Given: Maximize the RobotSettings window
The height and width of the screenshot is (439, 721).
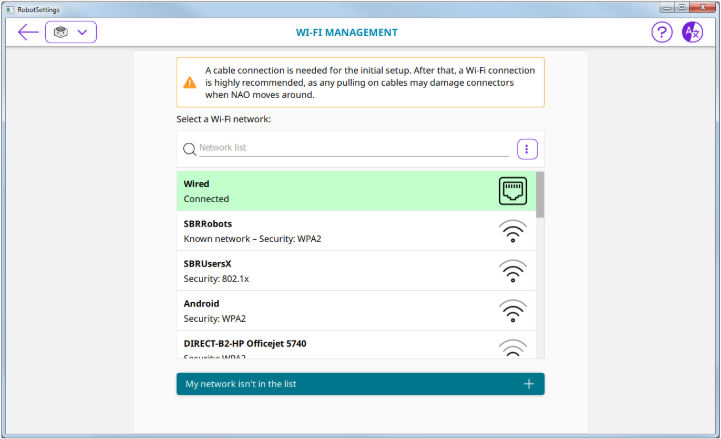Looking at the screenshot, I should coord(682,7).
